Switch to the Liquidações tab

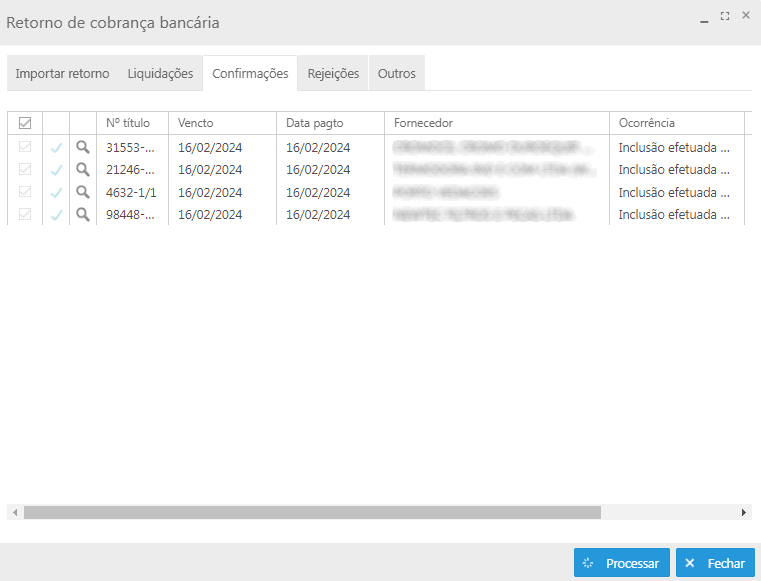[x=160, y=74]
